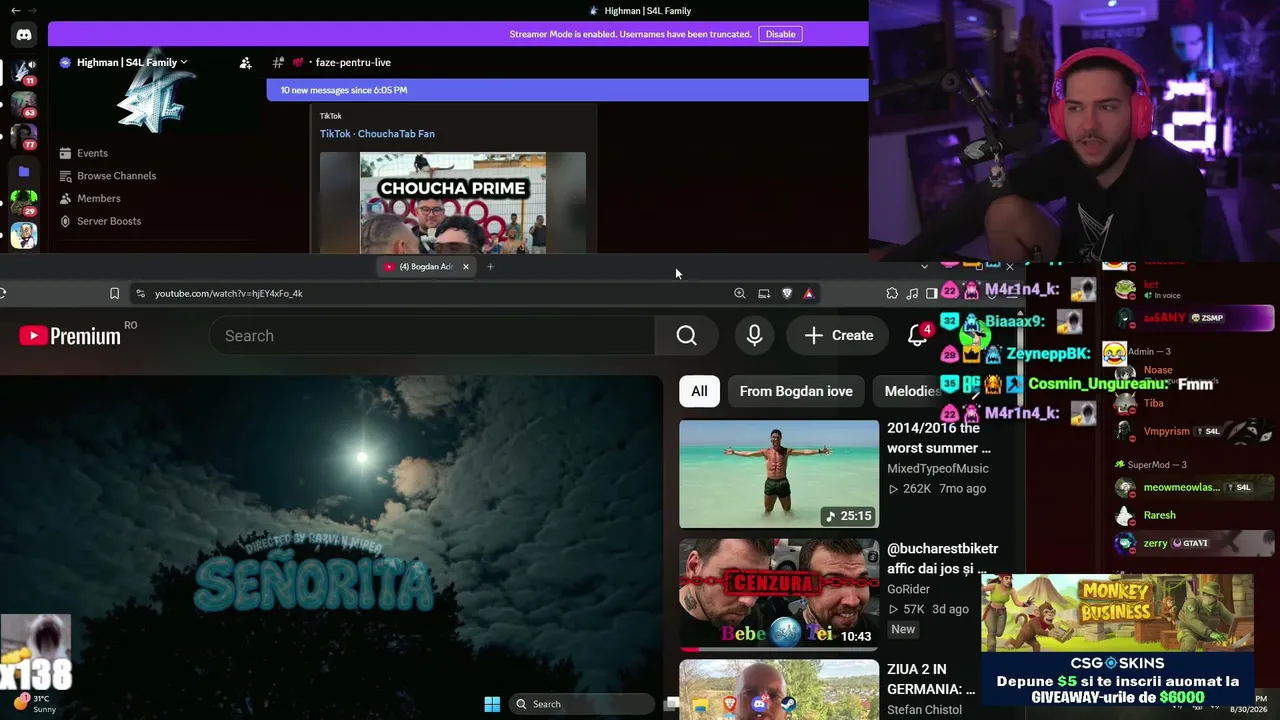Open the Windows Start menu

[492, 704]
